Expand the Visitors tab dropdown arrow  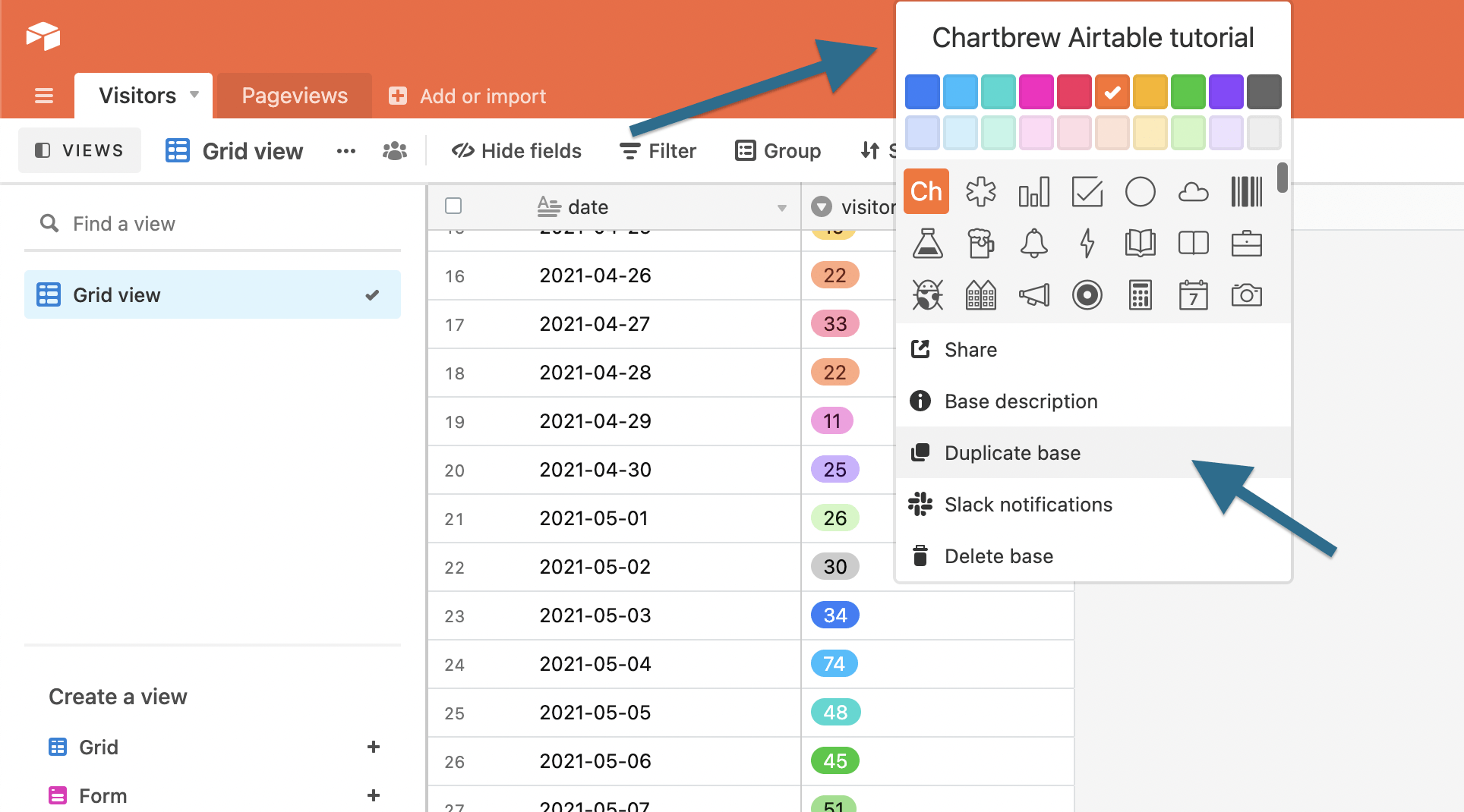point(193,96)
